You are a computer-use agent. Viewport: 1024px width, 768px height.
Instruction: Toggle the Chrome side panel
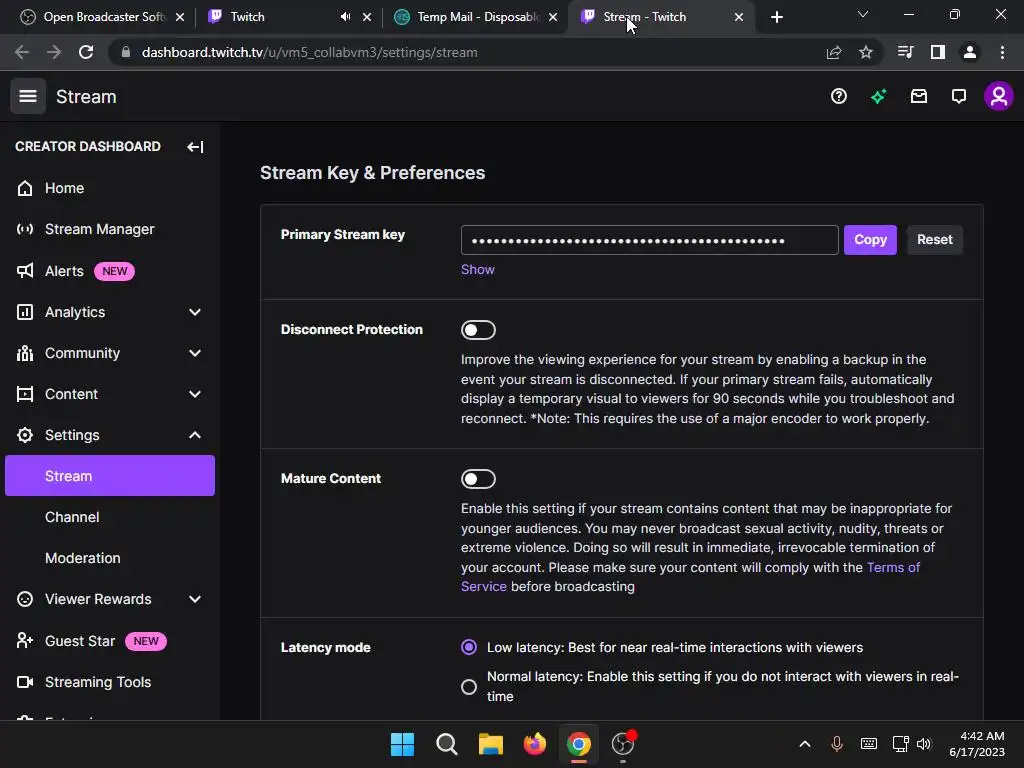pos(938,52)
